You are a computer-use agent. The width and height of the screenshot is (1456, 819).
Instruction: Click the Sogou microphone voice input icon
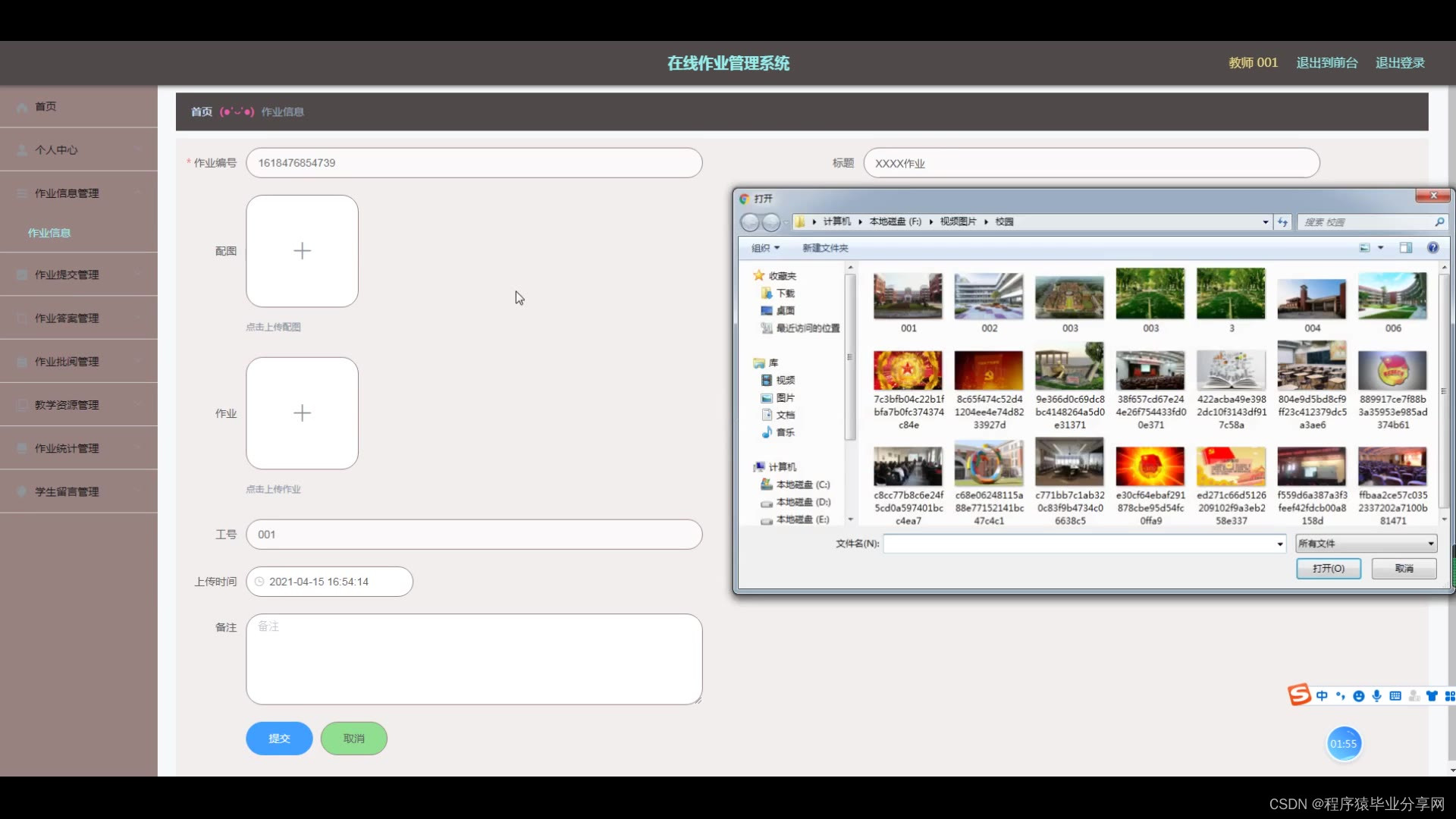(x=1376, y=696)
